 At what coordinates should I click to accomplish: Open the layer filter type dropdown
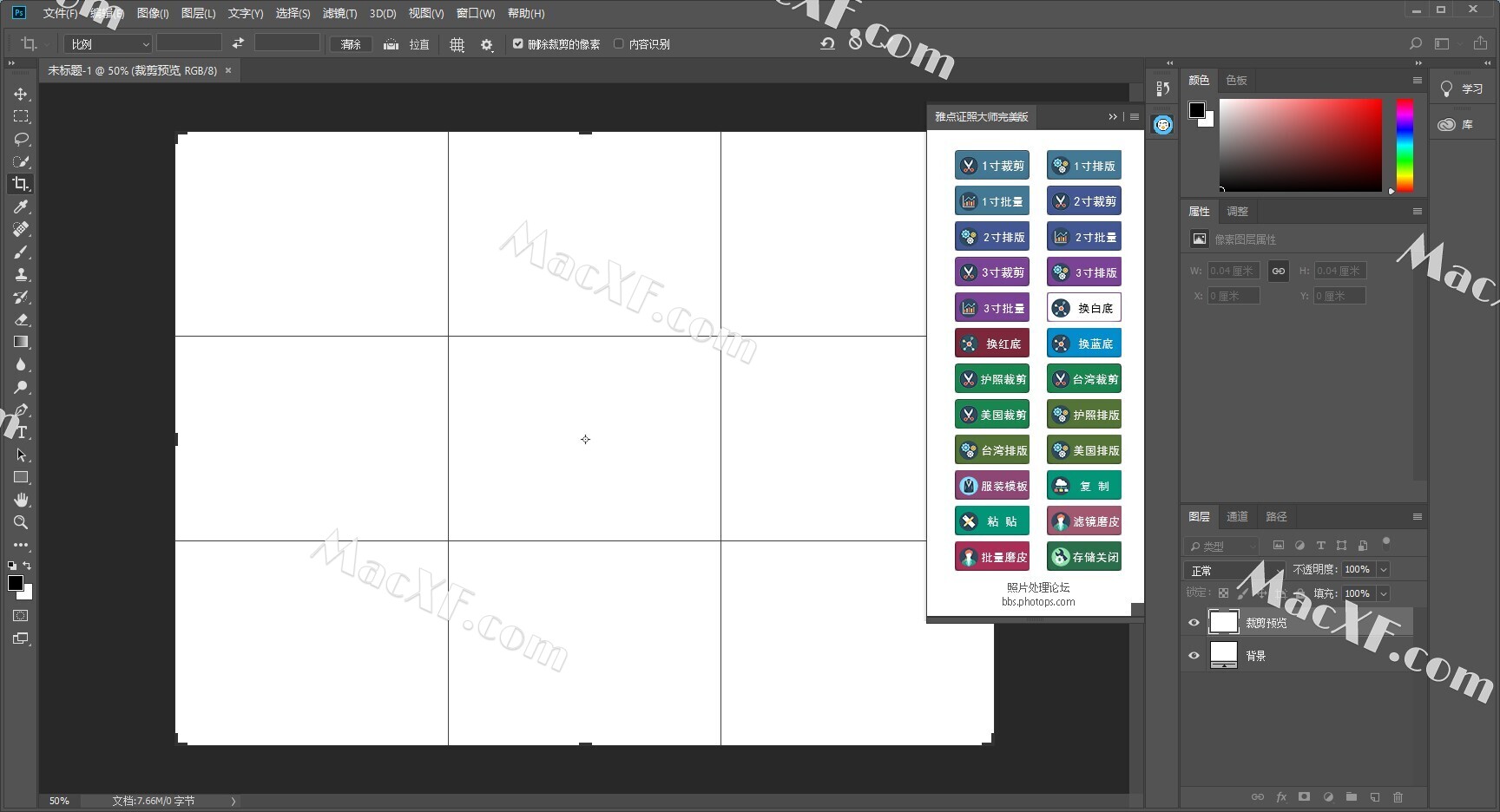click(x=1221, y=546)
